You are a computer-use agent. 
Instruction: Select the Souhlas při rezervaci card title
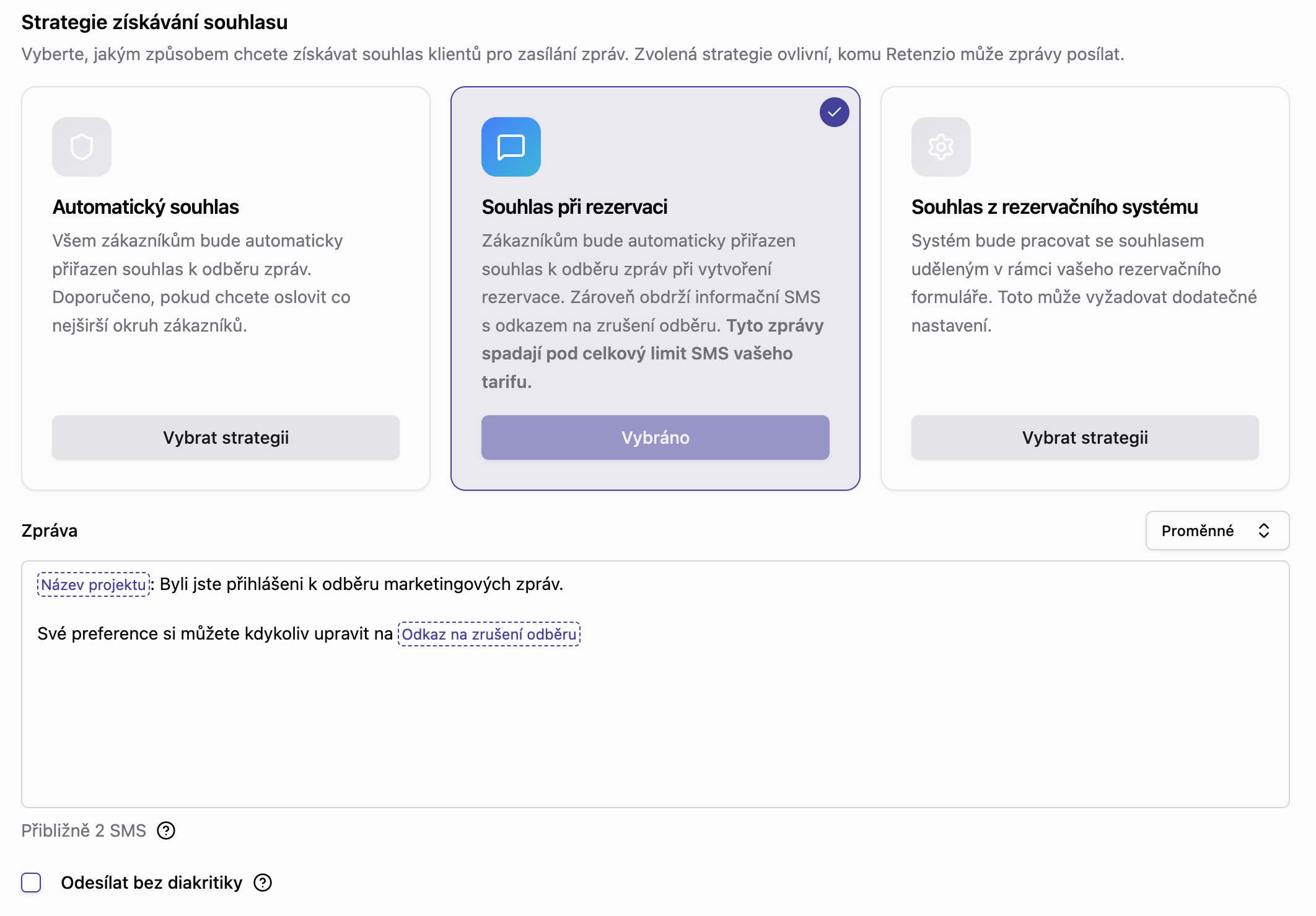(574, 207)
